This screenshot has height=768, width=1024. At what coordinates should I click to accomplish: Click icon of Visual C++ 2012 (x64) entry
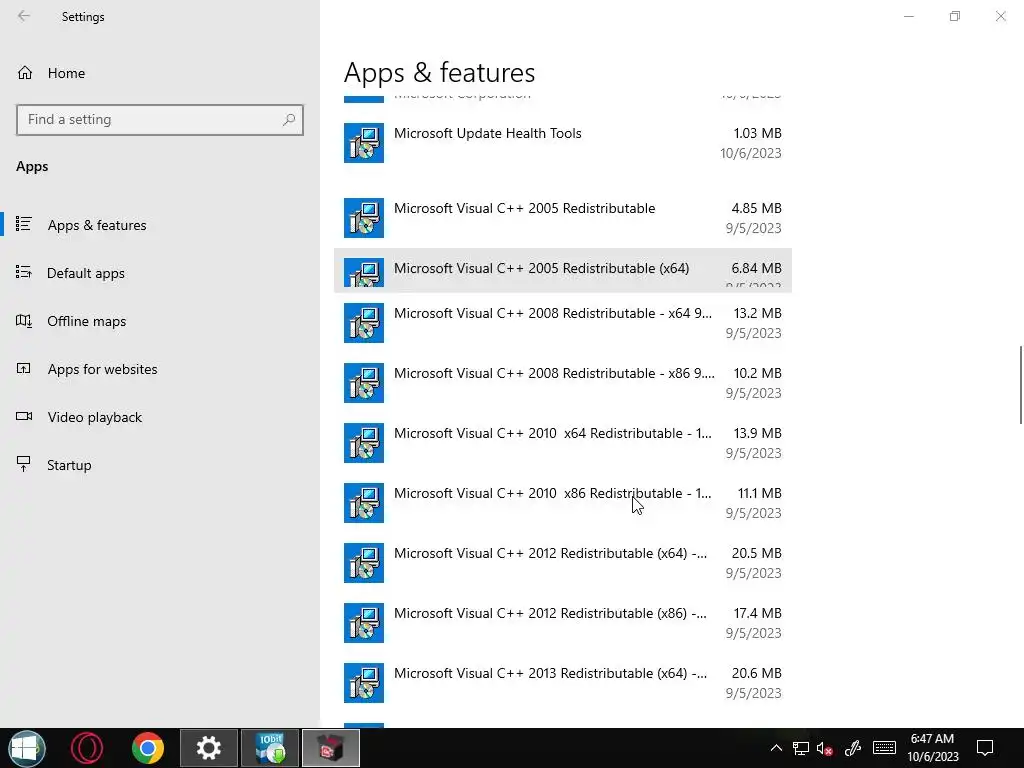[x=364, y=563]
